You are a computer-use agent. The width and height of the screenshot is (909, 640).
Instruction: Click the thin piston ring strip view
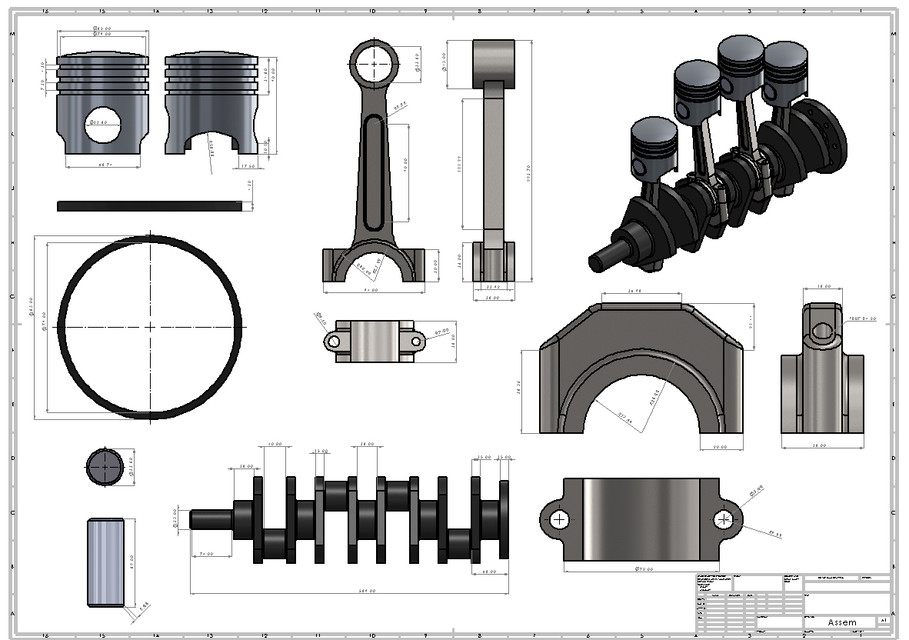coord(150,205)
